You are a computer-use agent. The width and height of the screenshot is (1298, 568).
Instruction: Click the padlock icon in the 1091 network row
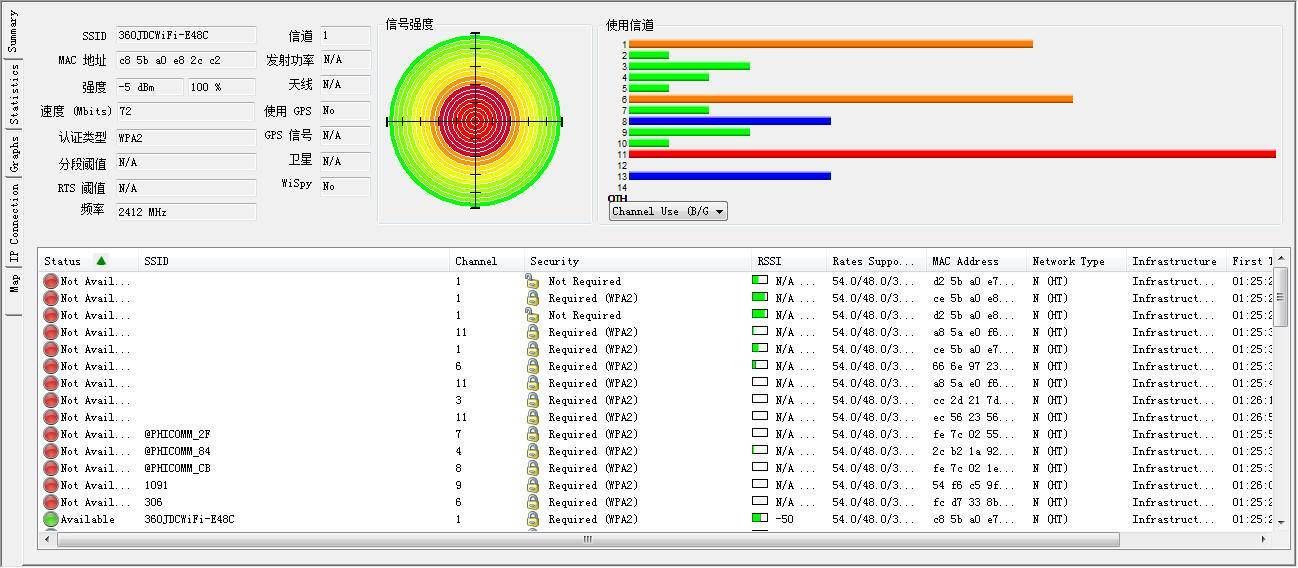coord(533,486)
